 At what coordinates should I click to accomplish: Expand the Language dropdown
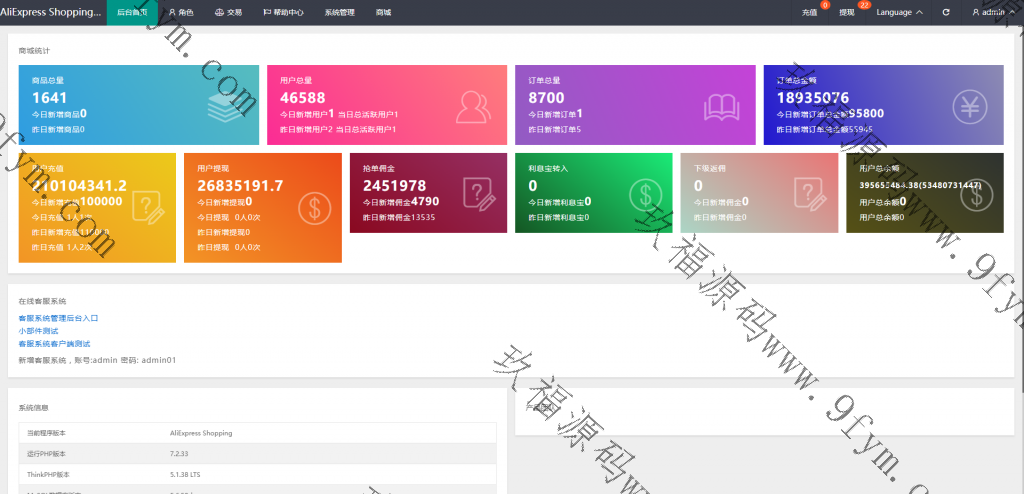click(898, 12)
